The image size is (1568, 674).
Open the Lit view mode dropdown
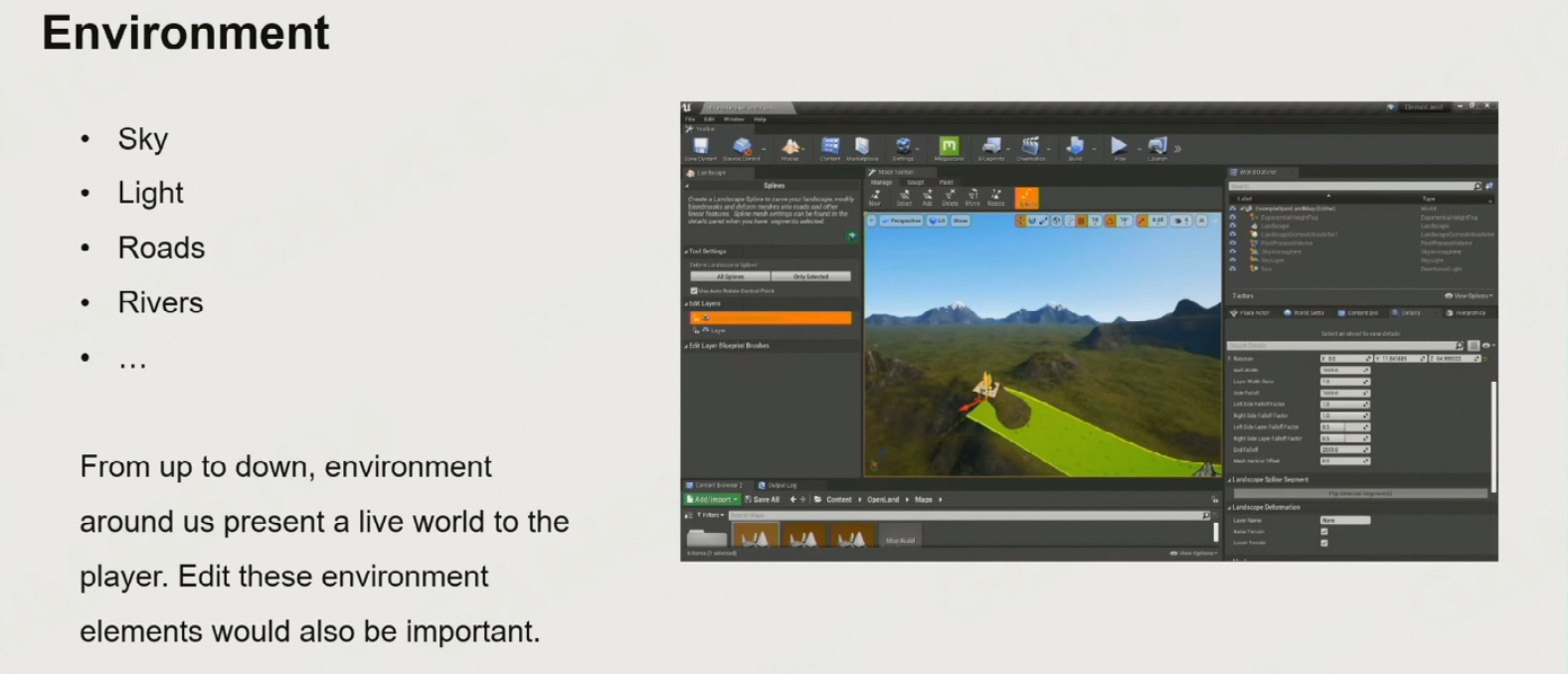(938, 221)
